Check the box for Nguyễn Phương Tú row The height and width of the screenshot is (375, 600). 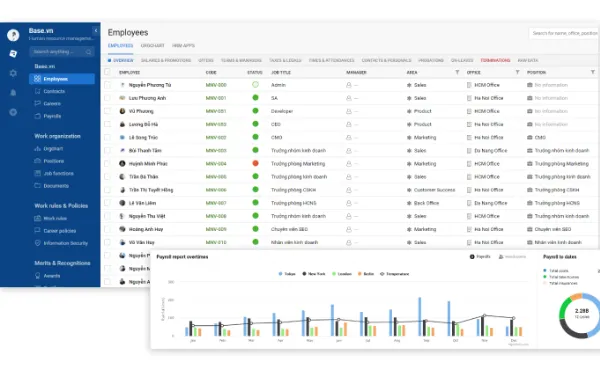click(x=107, y=85)
